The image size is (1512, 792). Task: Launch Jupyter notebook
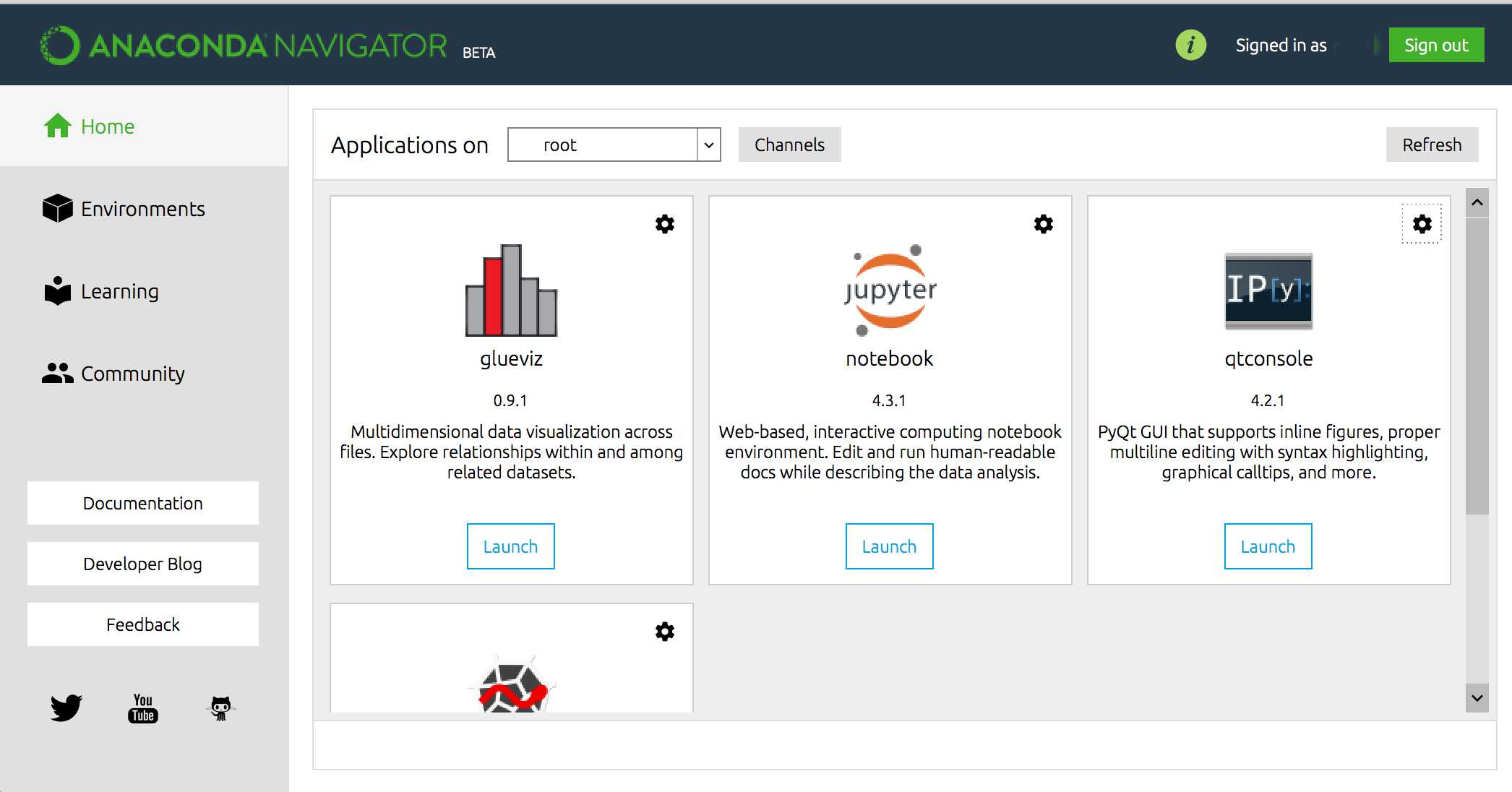pos(890,546)
